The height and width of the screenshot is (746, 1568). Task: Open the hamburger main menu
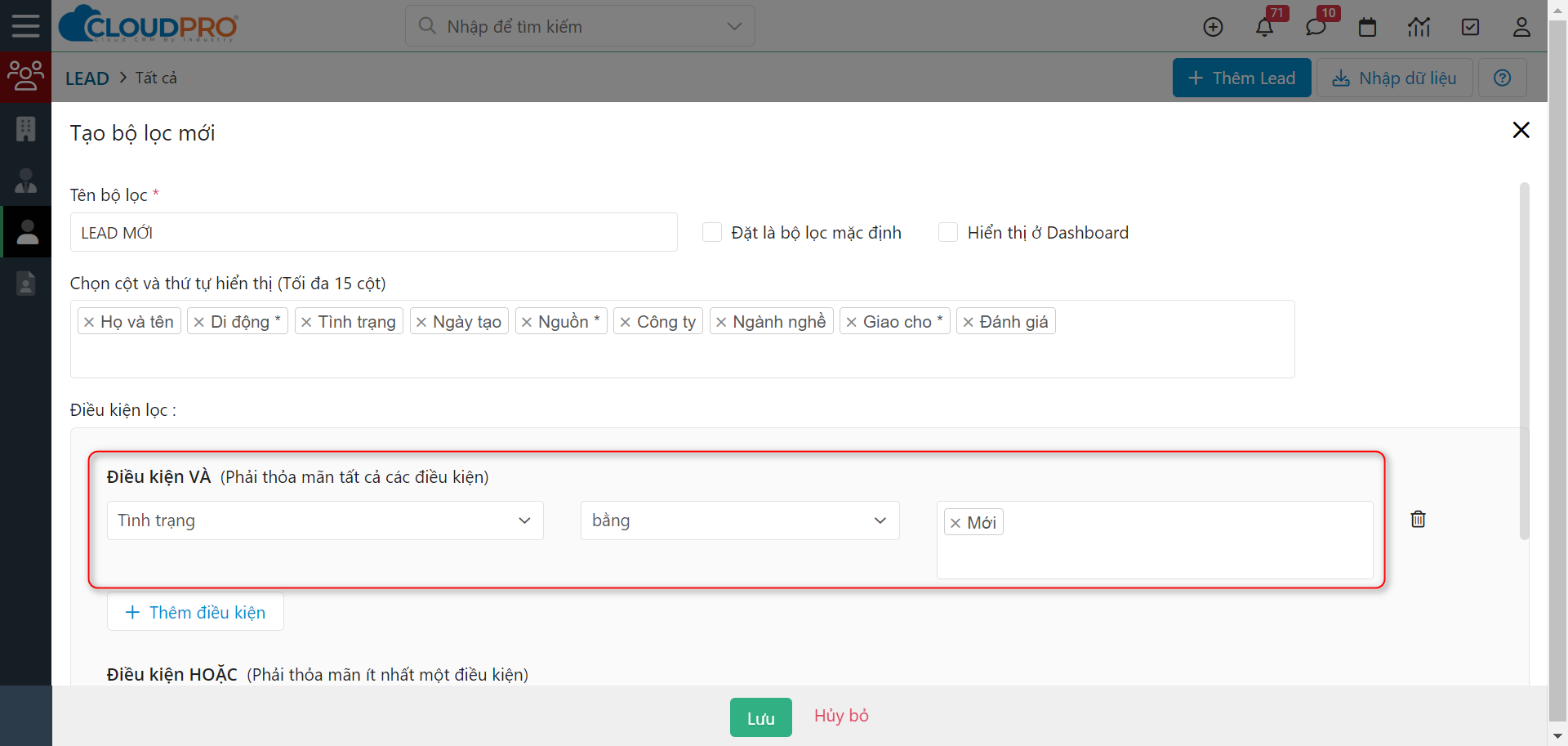click(25, 26)
